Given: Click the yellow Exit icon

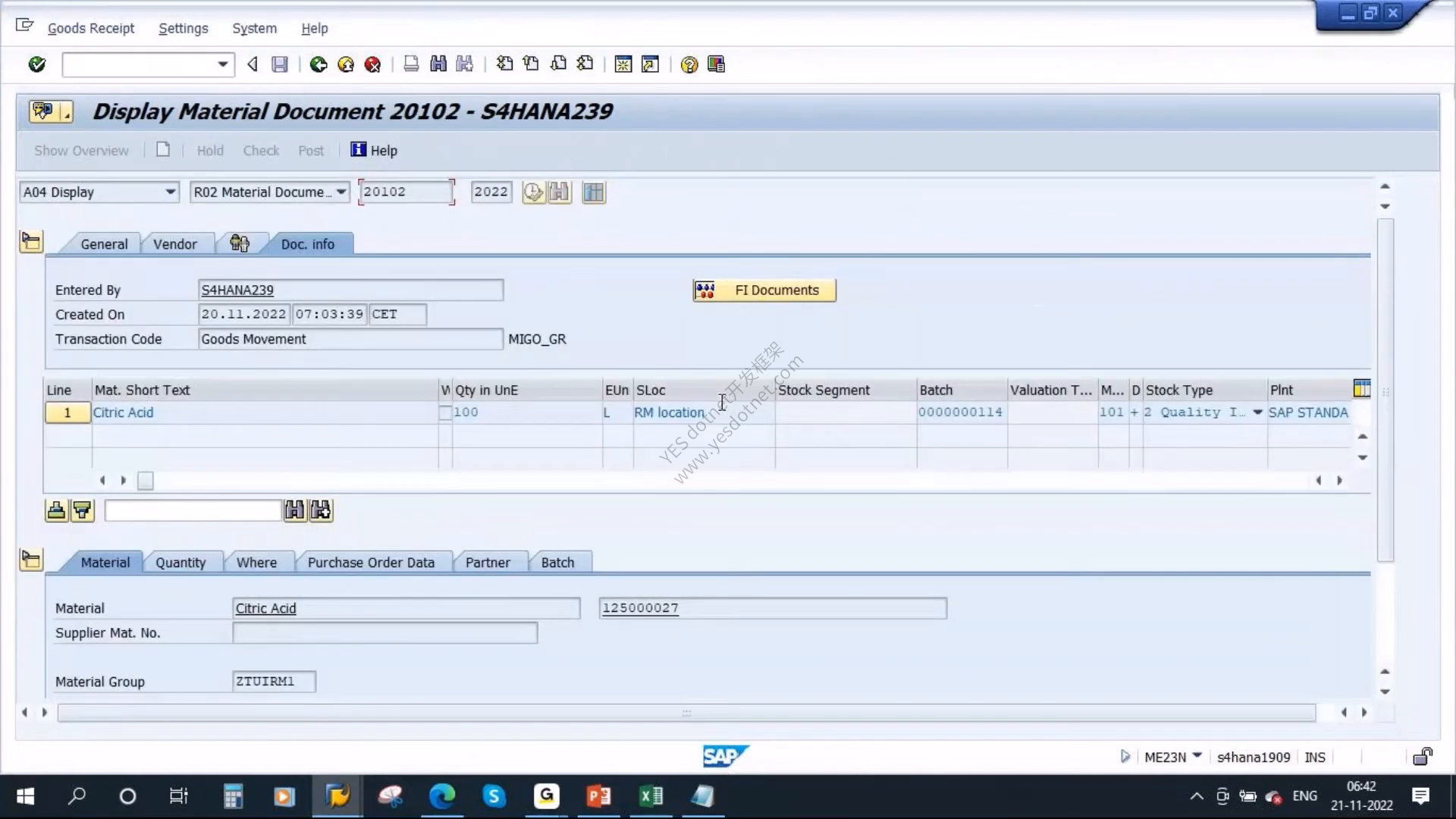Looking at the screenshot, I should [x=346, y=64].
